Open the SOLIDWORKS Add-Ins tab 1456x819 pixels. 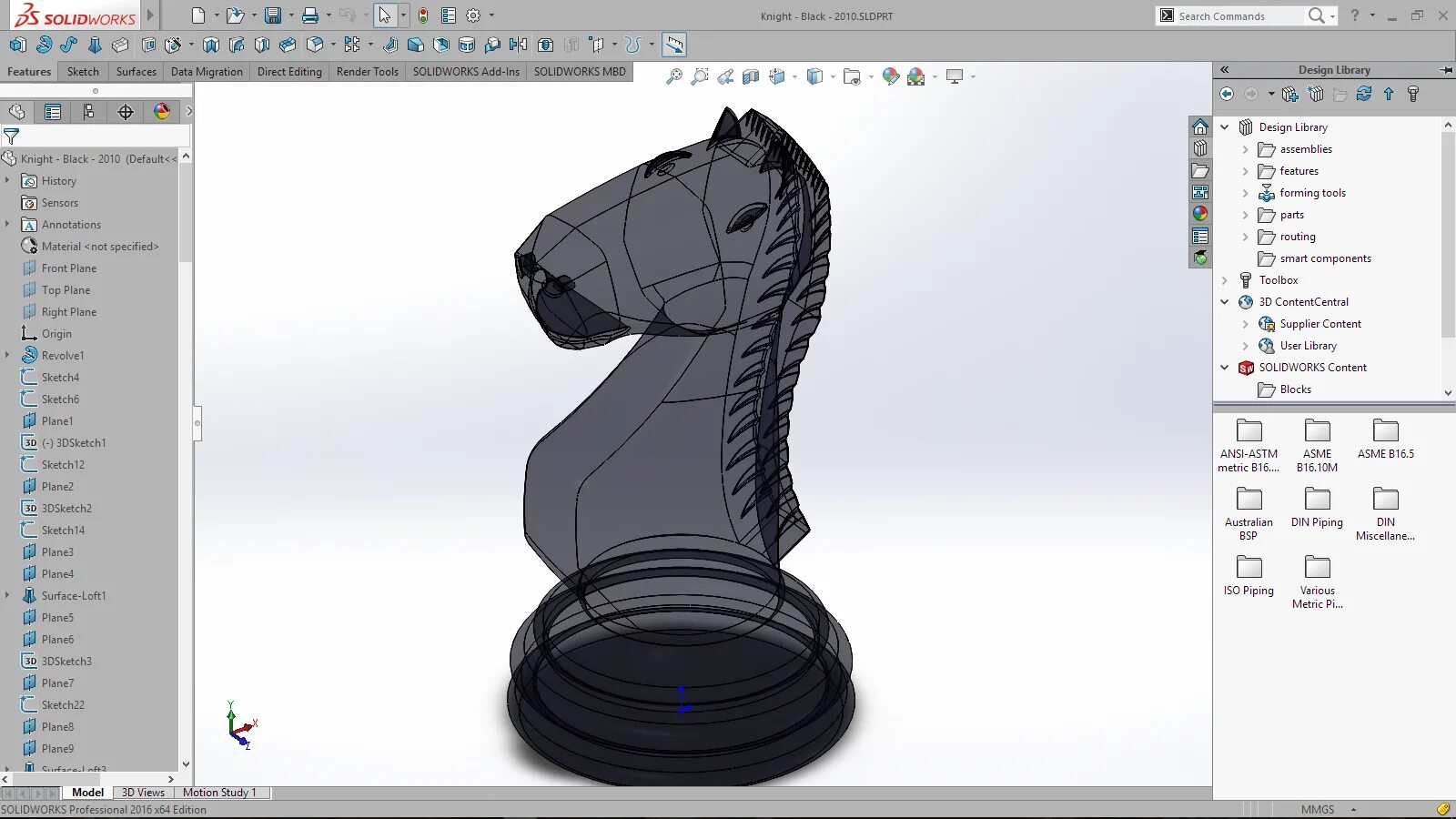(466, 72)
